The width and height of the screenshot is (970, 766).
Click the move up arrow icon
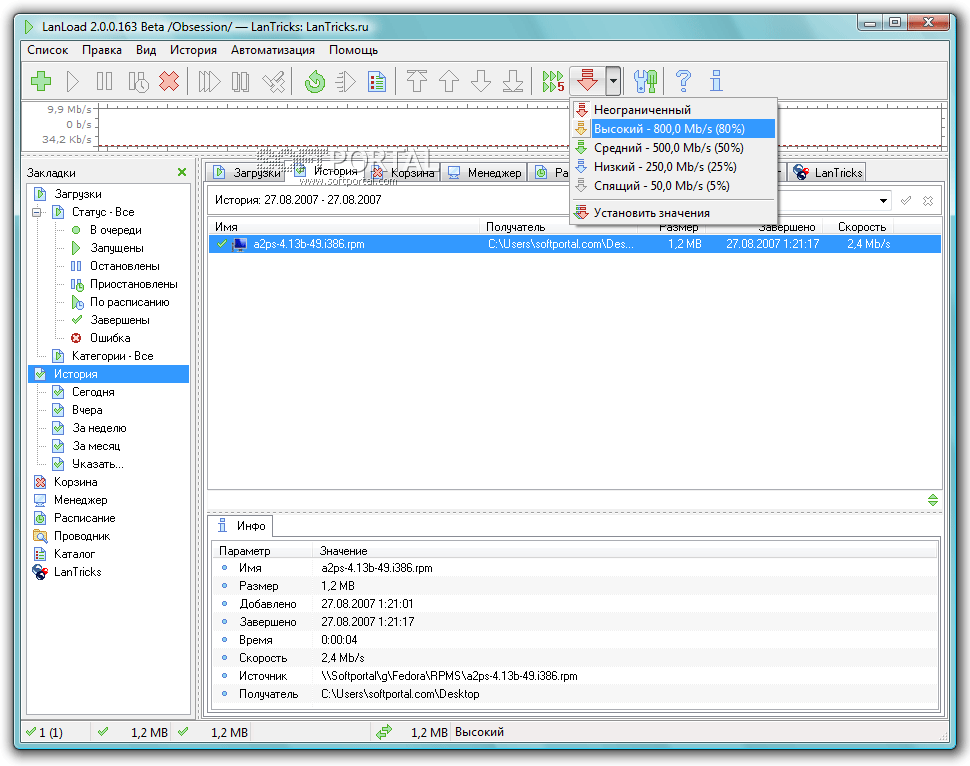[x=449, y=81]
